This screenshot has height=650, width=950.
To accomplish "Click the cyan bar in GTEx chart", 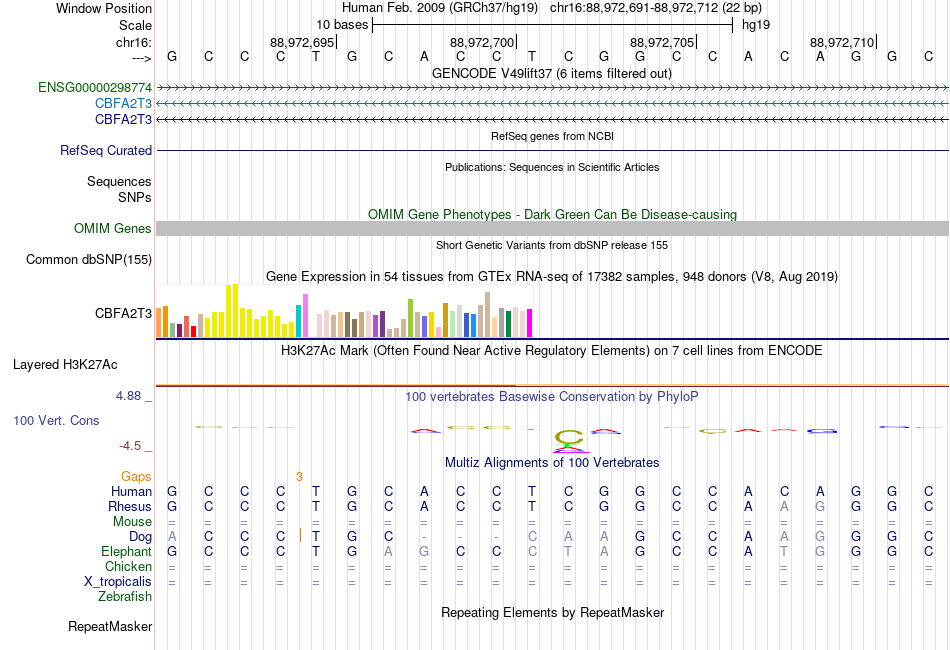I will (298, 321).
